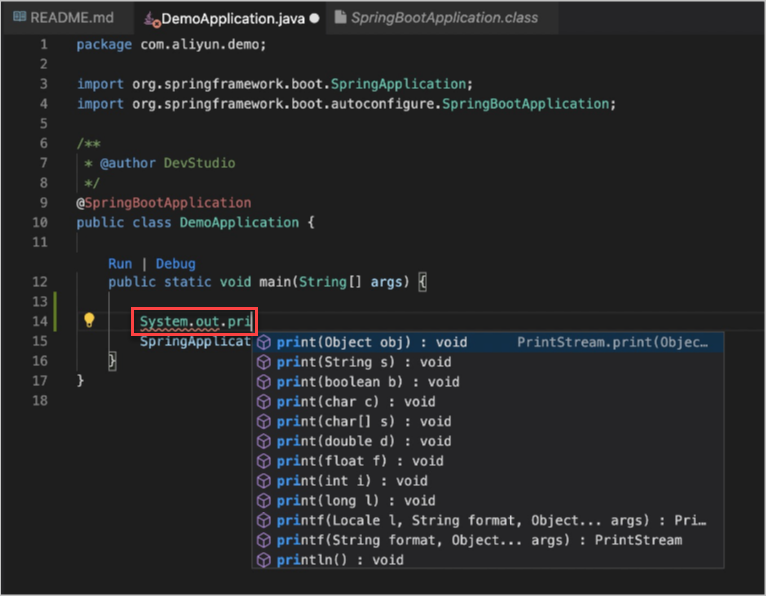Choose print(long l) : void suggestion
This screenshot has height=596, width=766.
point(487,501)
